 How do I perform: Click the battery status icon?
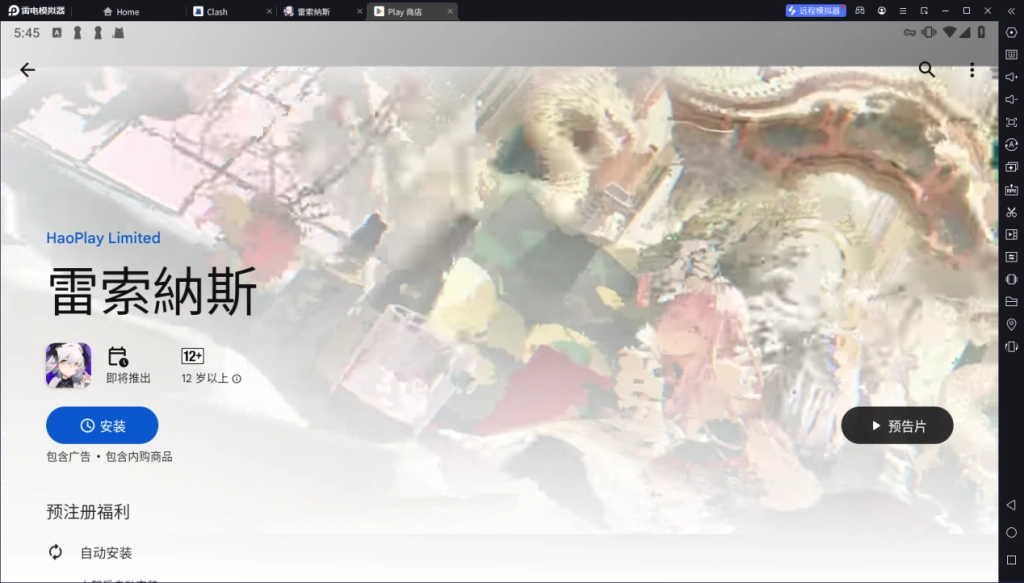(981, 33)
